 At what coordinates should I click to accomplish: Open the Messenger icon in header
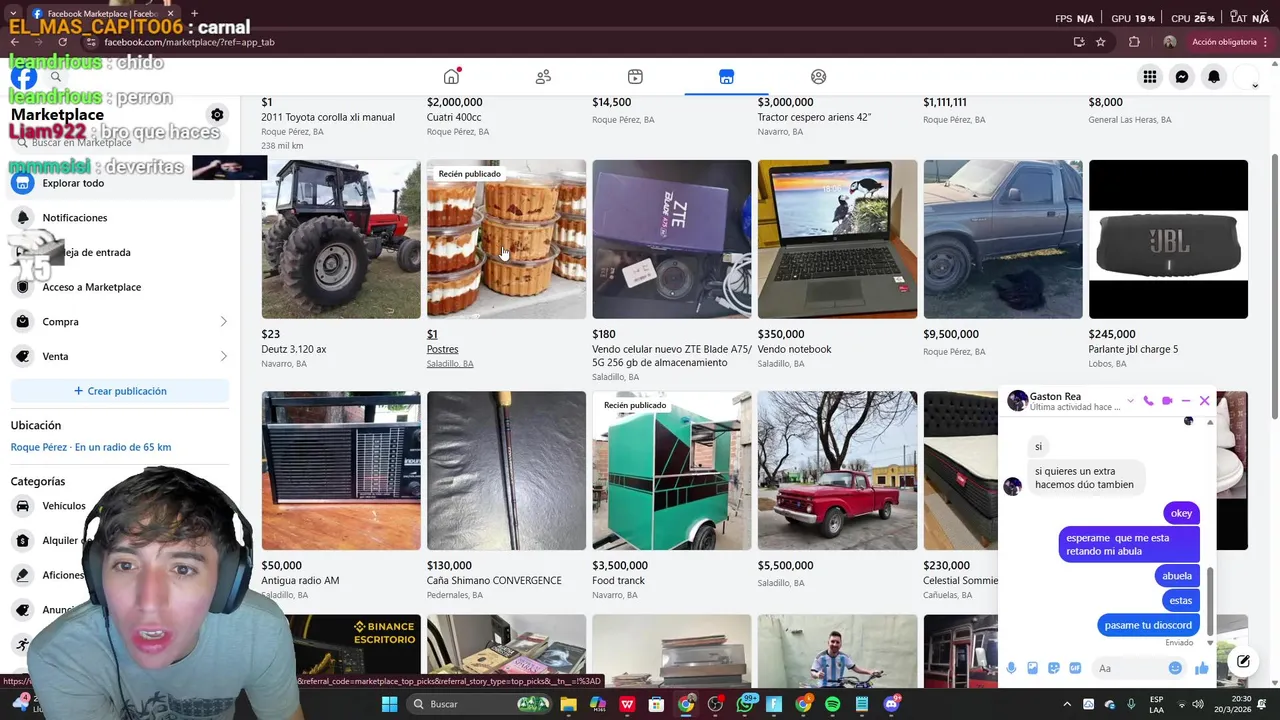[x=1182, y=77]
